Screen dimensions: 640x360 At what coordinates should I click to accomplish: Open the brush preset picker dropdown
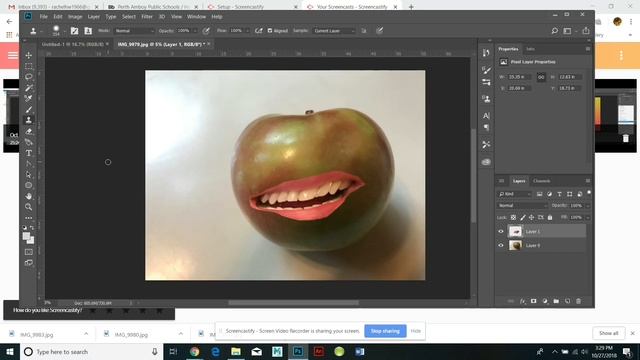click(64, 31)
